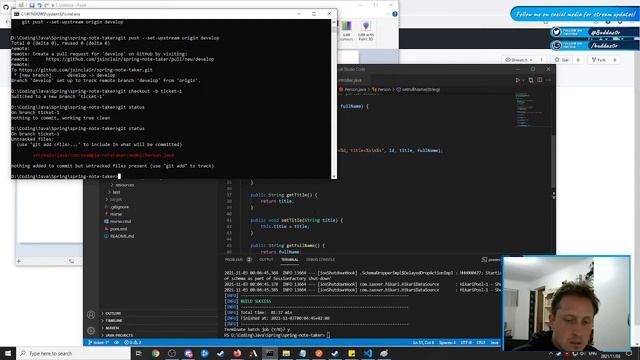Run the Java file in VS Code
640x360 pixels.
coord(518,80)
